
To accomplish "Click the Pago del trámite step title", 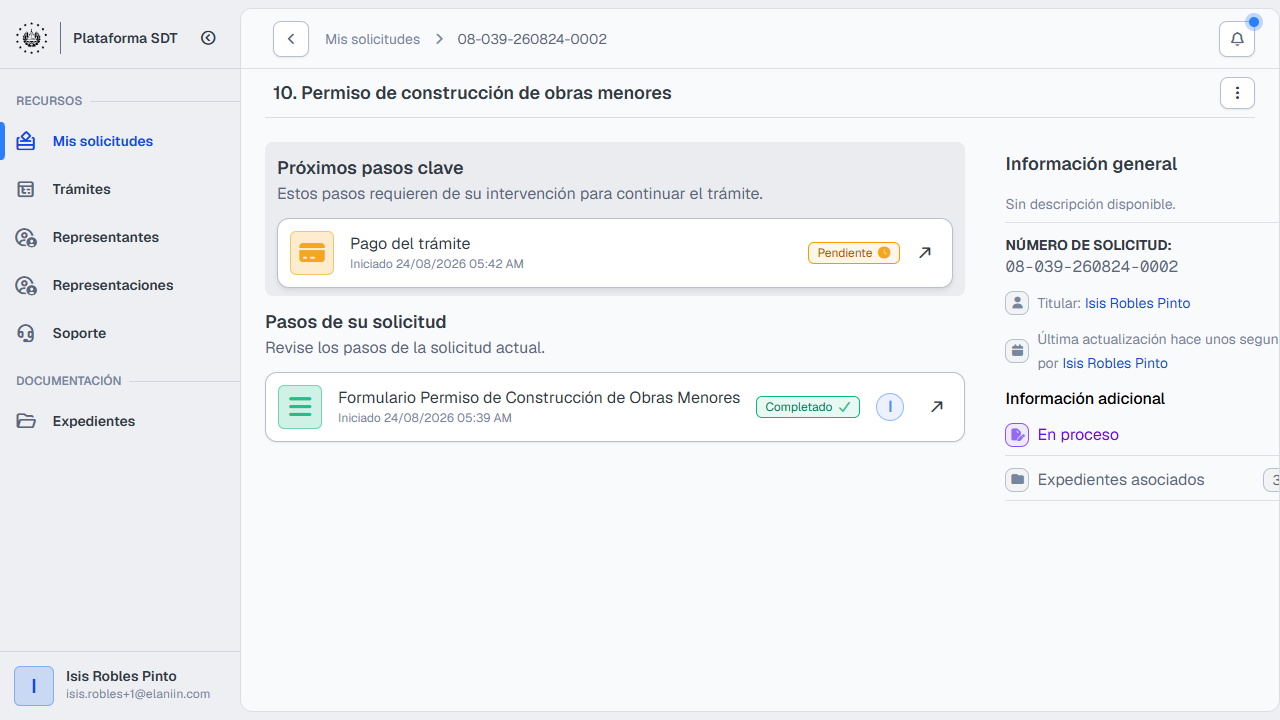I will 410,243.
